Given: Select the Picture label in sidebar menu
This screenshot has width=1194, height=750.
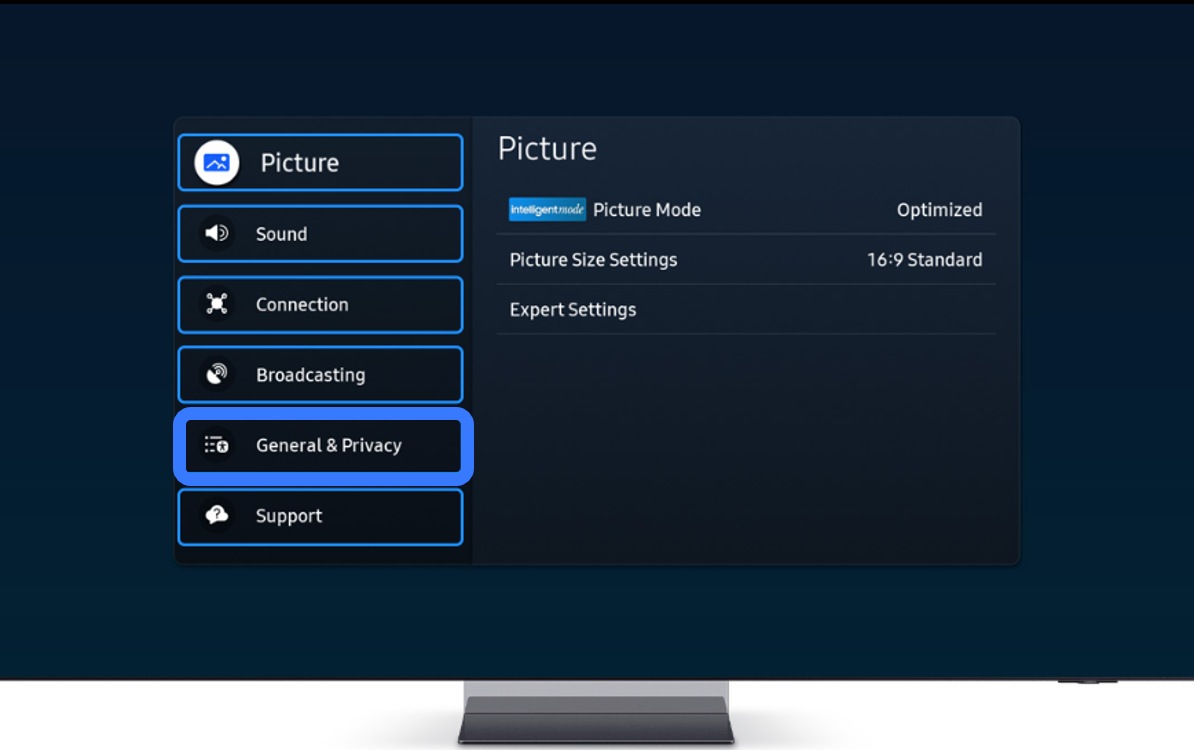Looking at the screenshot, I should (299, 163).
